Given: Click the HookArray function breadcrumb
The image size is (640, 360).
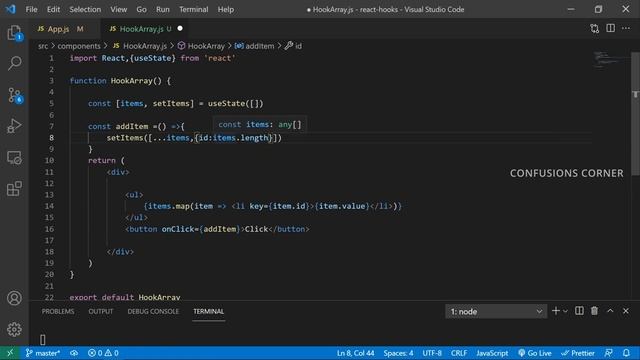Looking at the screenshot, I should click(x=201, y=46).
